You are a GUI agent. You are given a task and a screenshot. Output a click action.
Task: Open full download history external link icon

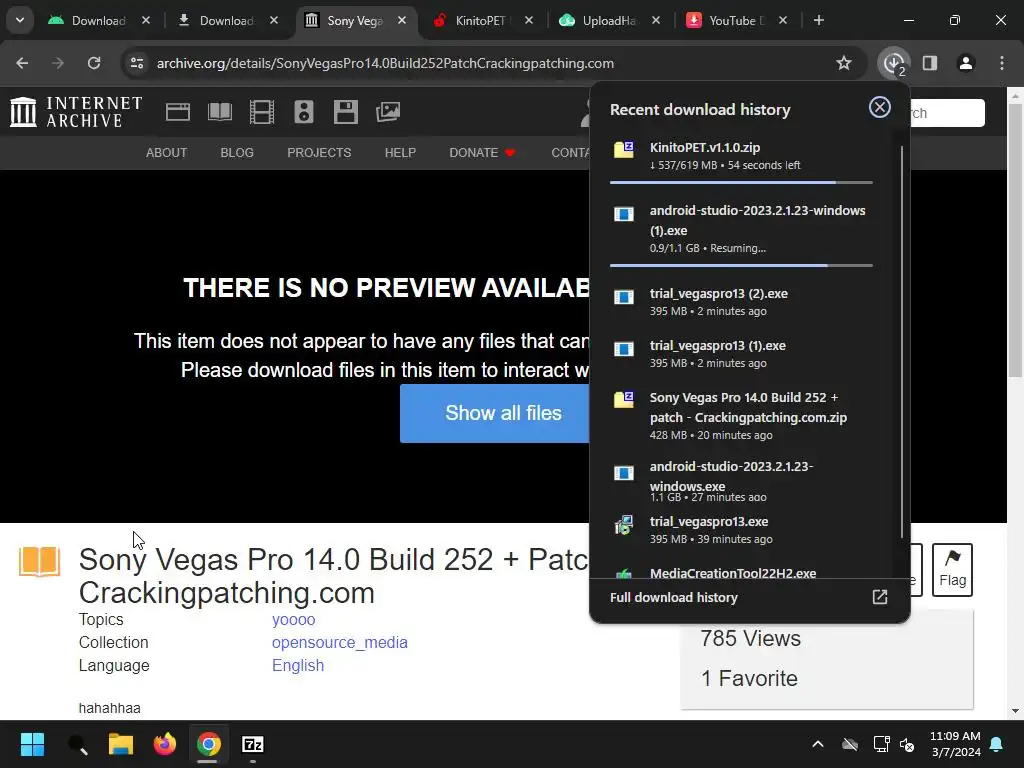click(x=880, y=597)
